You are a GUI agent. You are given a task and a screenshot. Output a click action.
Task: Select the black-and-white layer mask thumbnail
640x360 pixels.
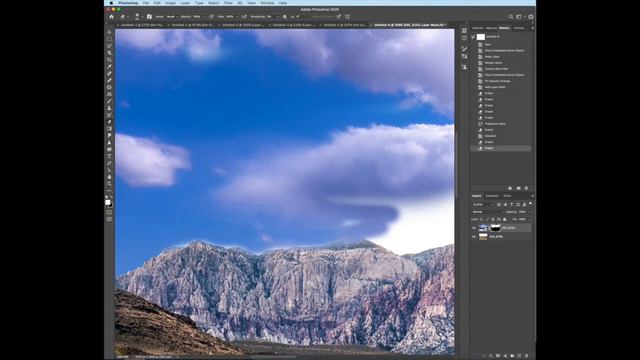pyautogui.click(x=496, y=228)
